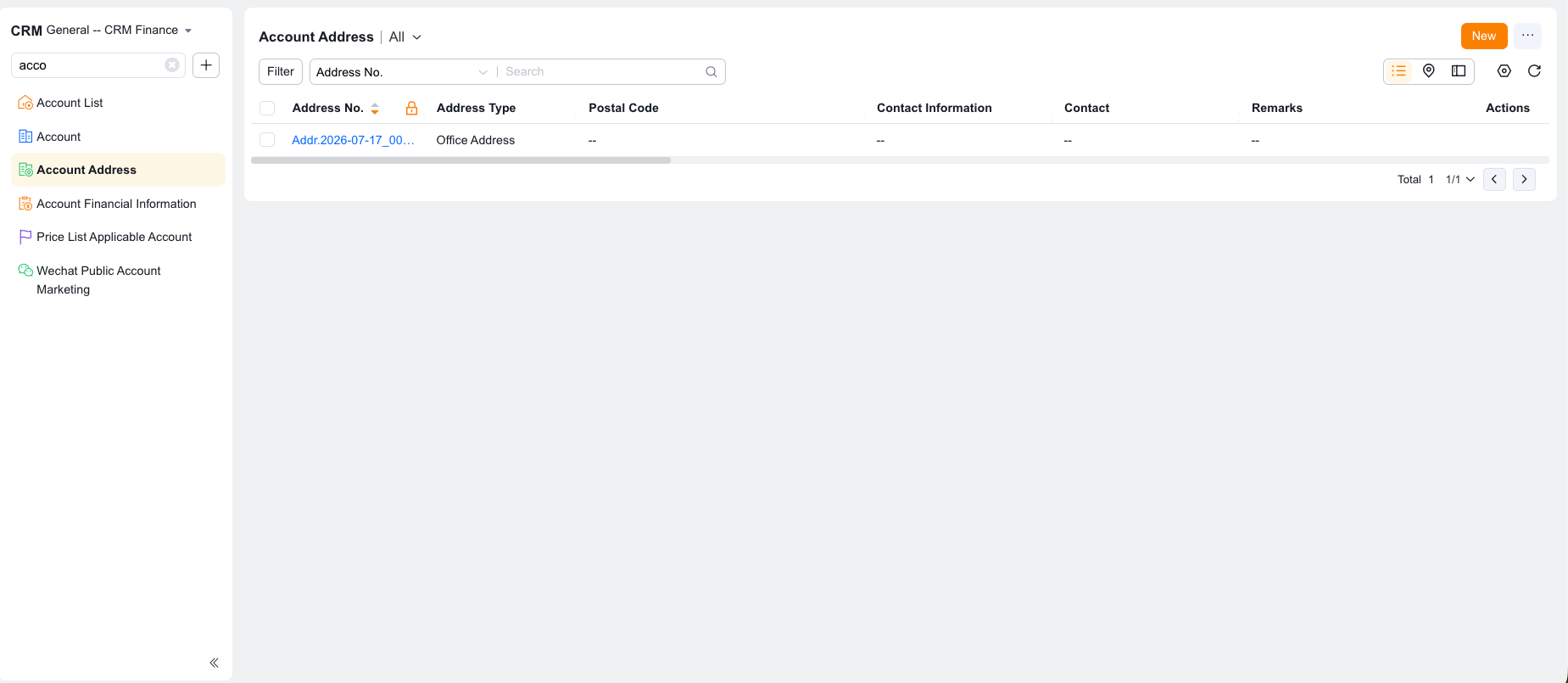Open Wechat Public Account Marketing

98,280
